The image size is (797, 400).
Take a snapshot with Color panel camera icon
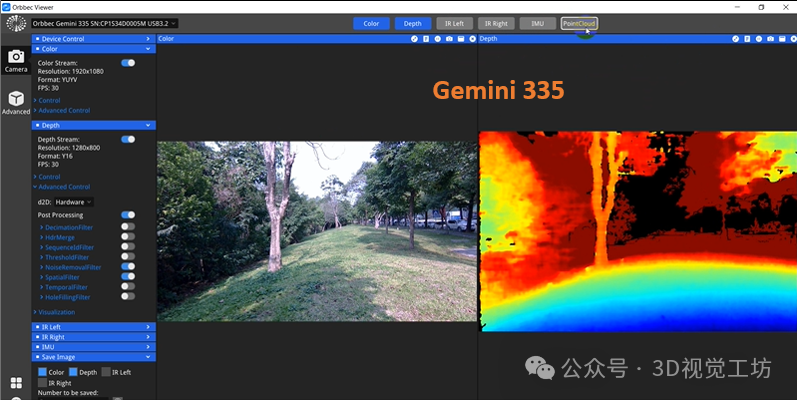click(x=449, y=39)
